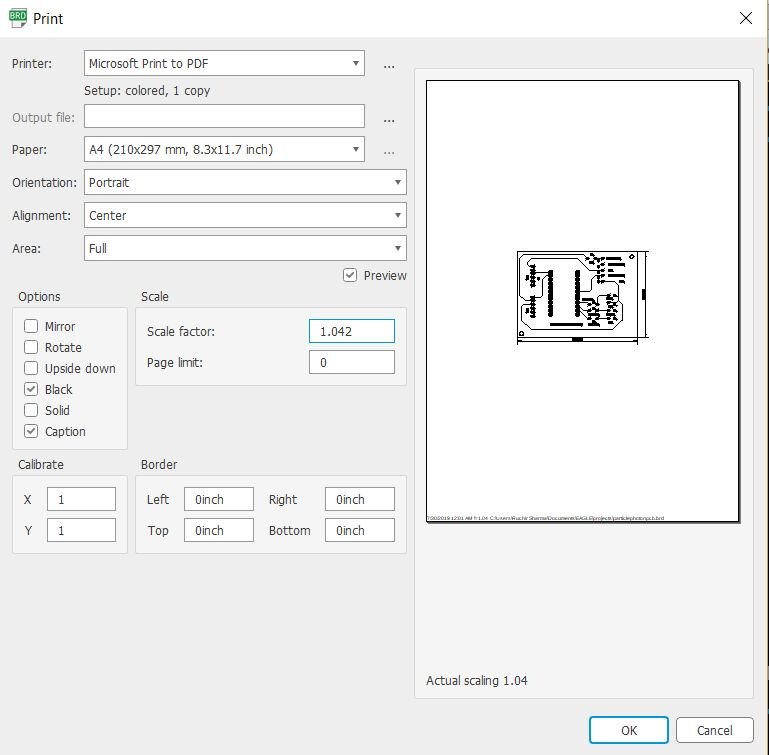
Task: Enable Upside down printing
Action: pos(32,368)
